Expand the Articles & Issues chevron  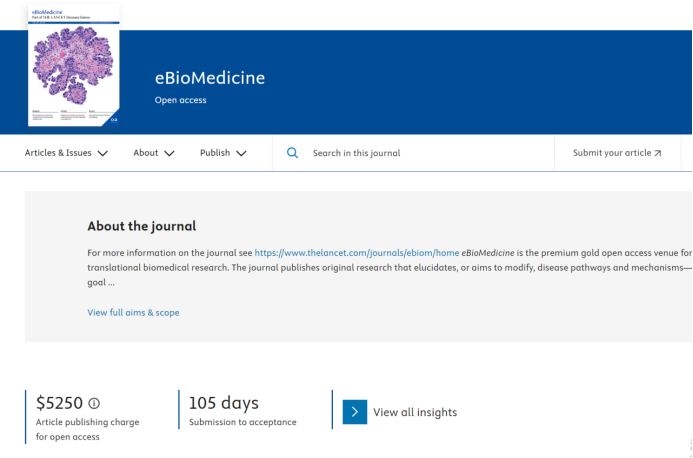pyautogui.click(x=103, y=153)
